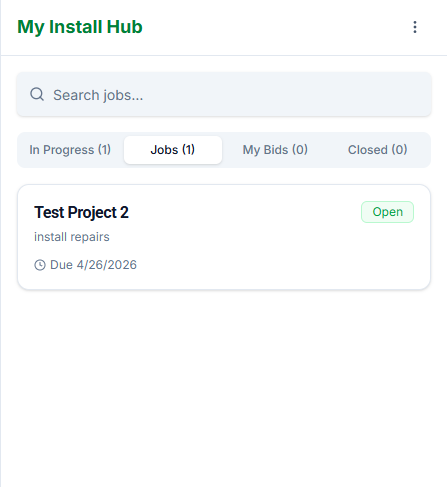Open the Test Project 2 job title
447x487 pixels.
81,212
